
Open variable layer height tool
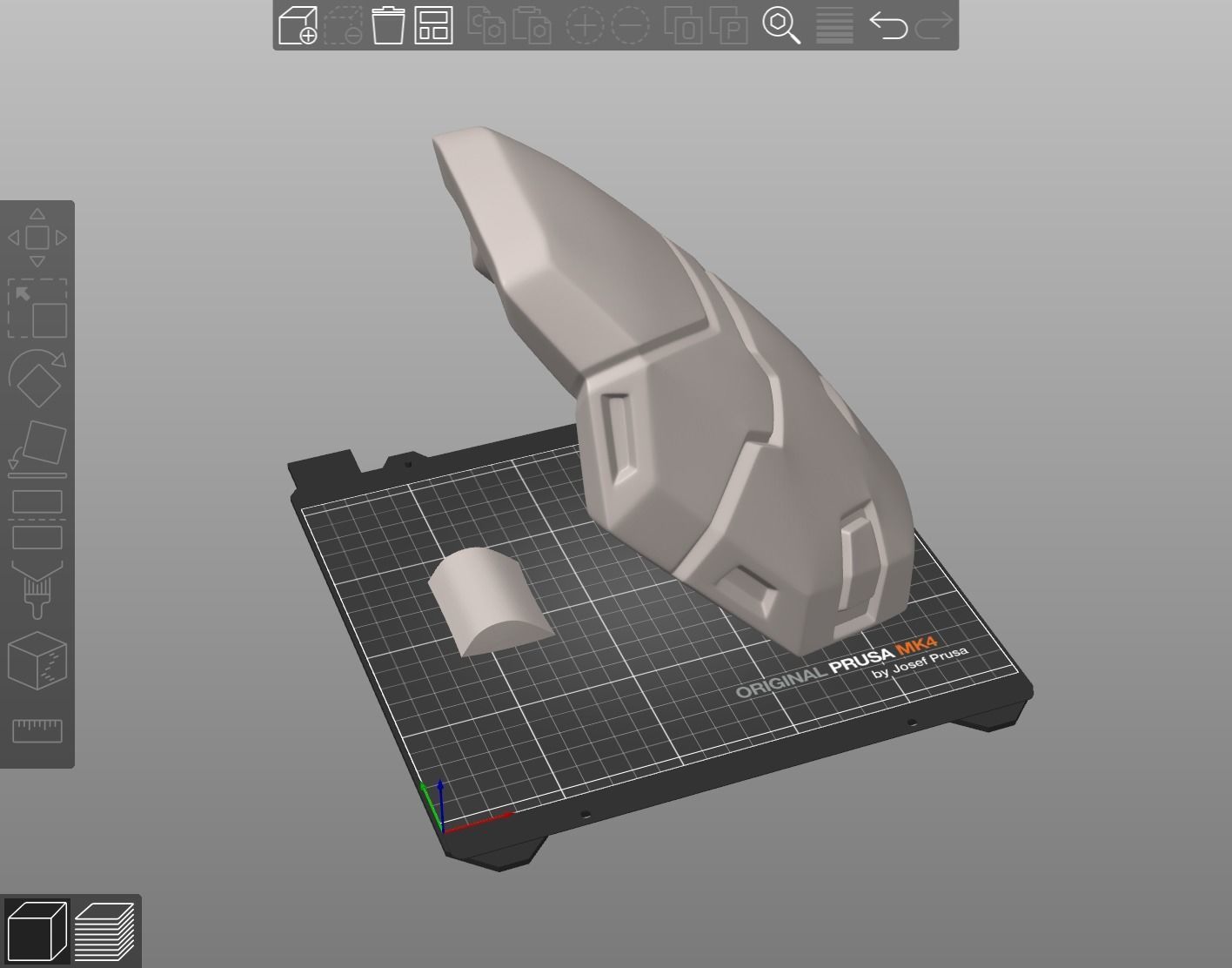point(834,25)
